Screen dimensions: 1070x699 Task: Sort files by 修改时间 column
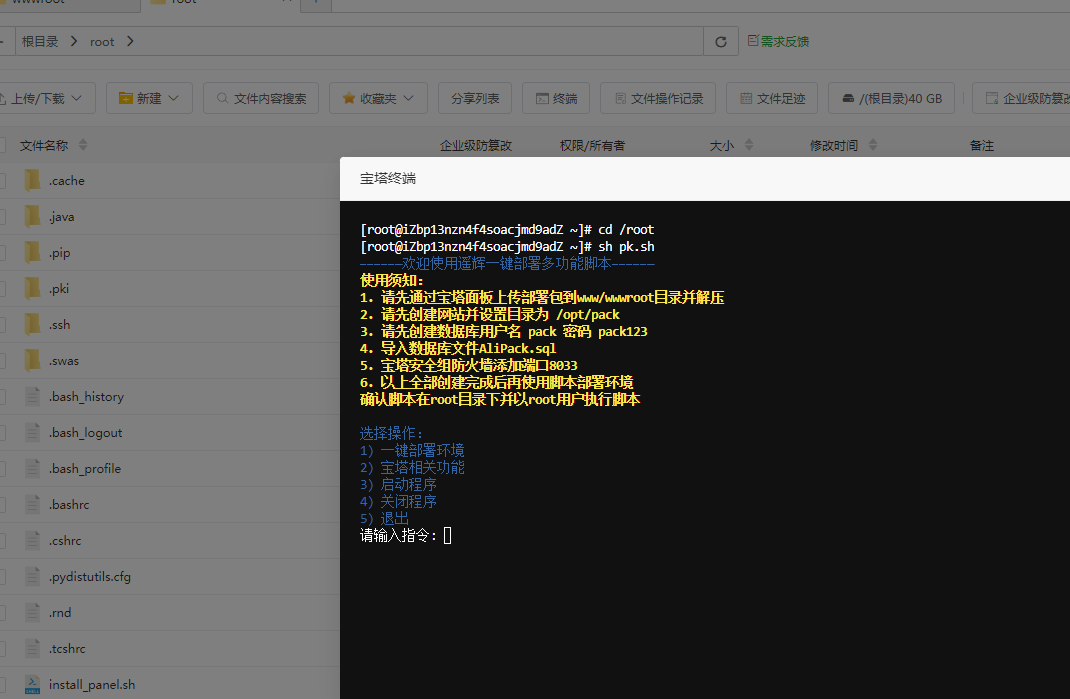pyautogui.click(x=834, y=145)
